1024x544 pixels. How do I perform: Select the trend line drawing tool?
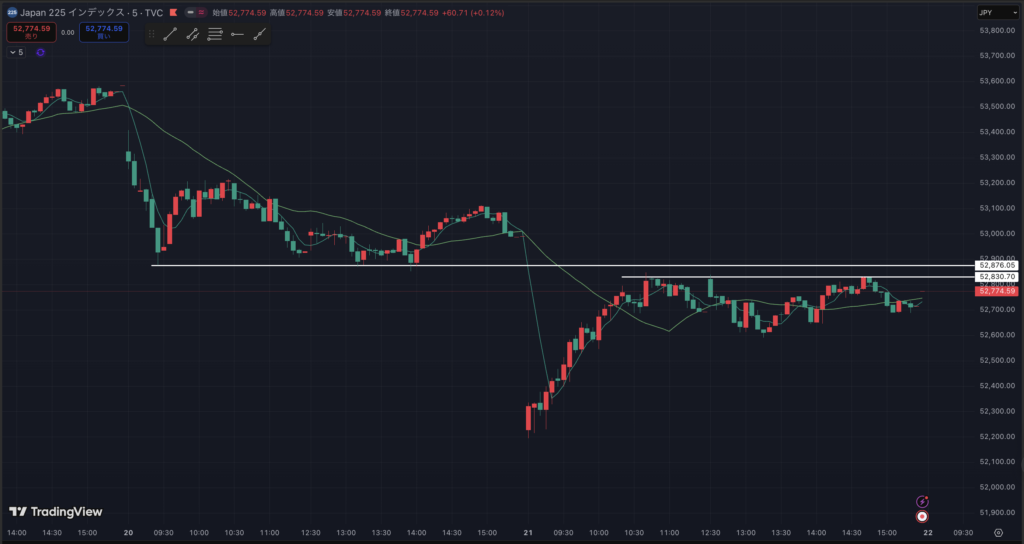[169, 34]
